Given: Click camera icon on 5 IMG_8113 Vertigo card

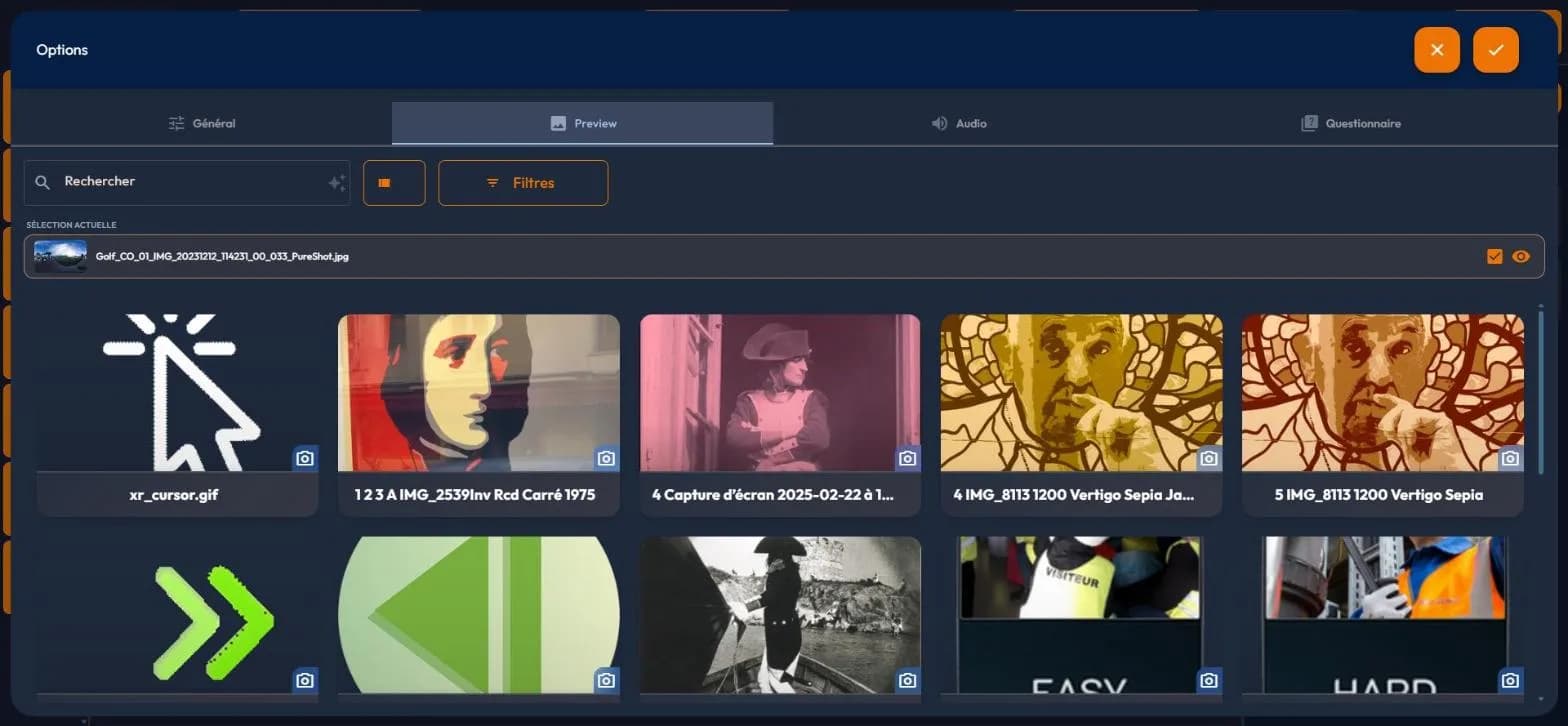Looking at the screenshot, I should pyautogui.click(x=1510, y=458).
